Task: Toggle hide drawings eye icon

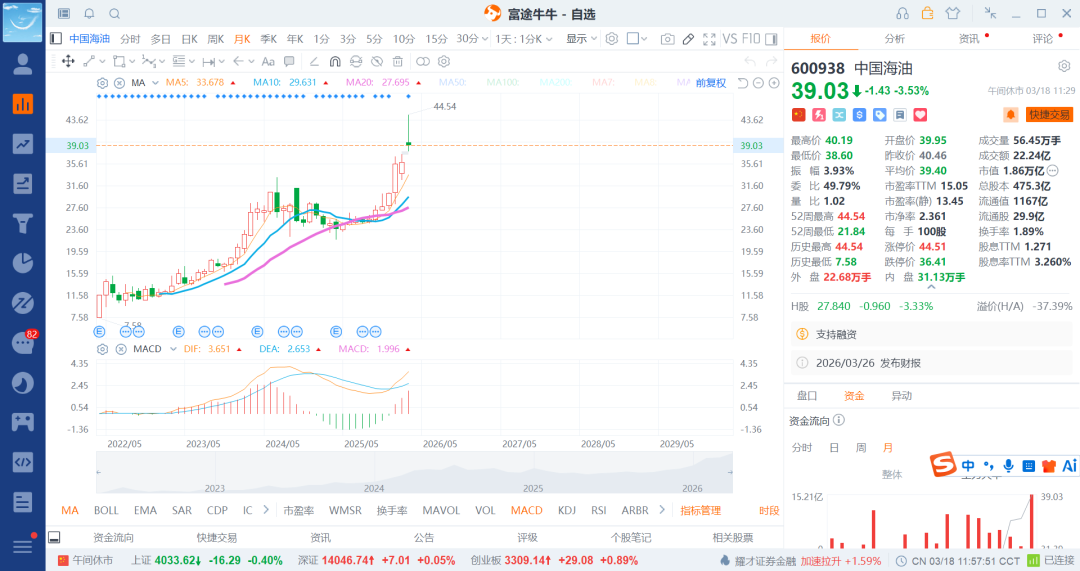Action: pyautogui.click(x=376, y=61)
